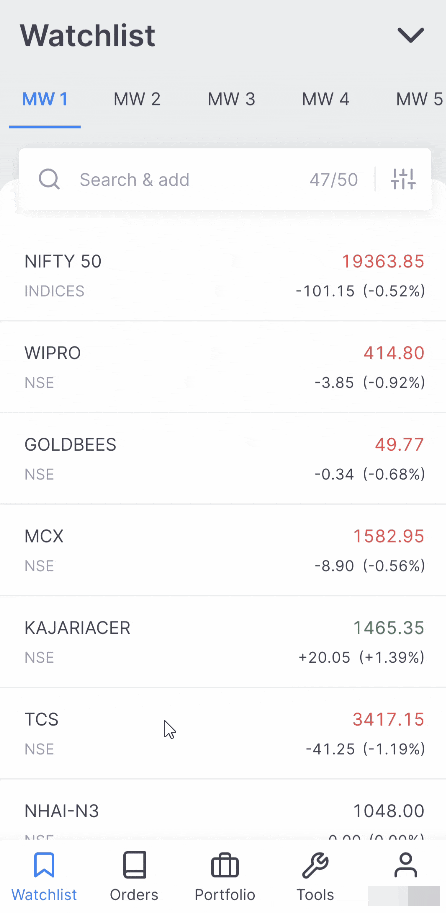Open the filter settings sliders icon
This screenshot has width=446, height=913.
[x=403, y=179]
